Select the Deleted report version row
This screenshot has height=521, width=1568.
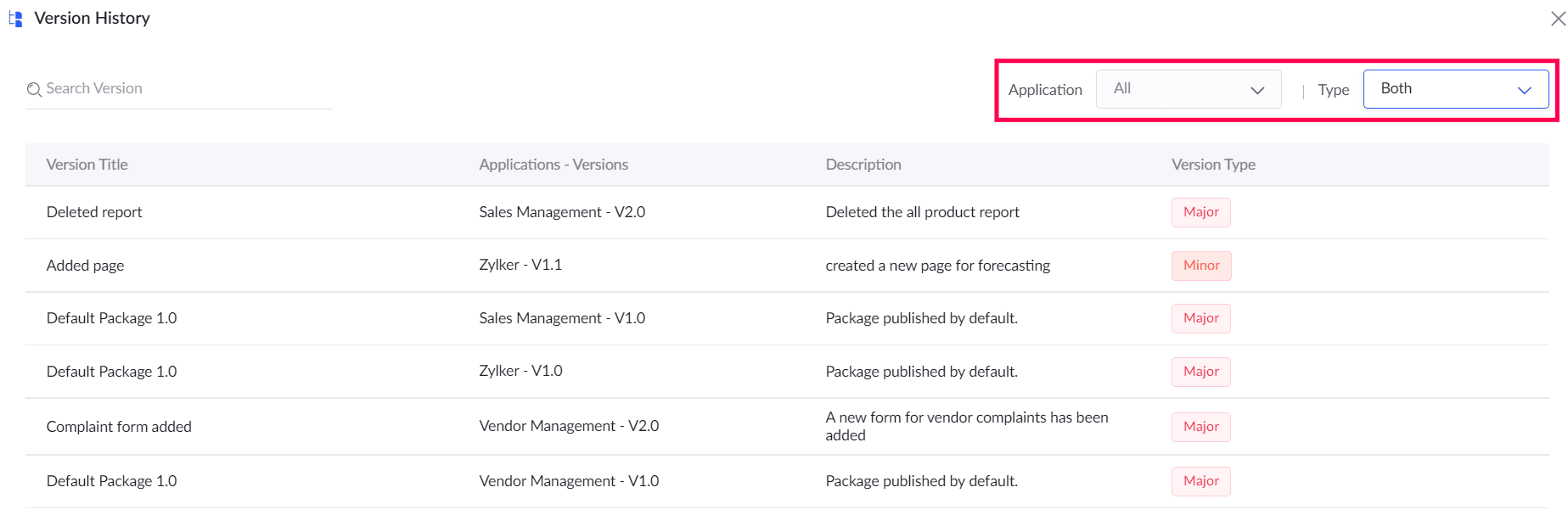point(94,212)
